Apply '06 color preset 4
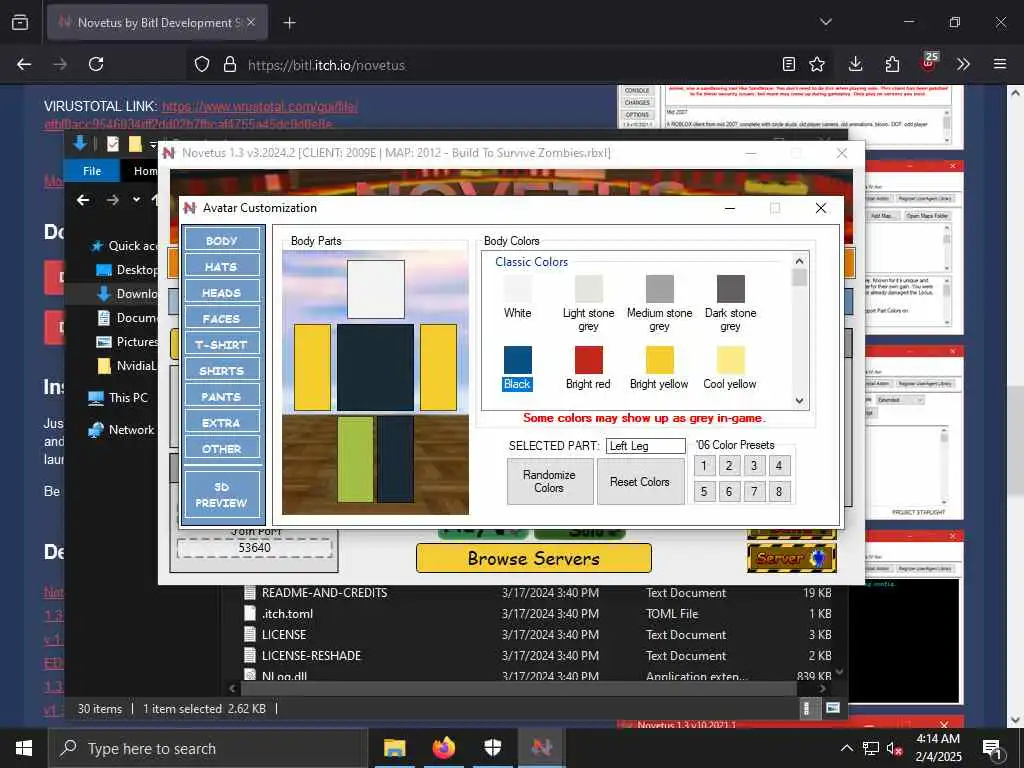Screen dimensions: 1024x768 pos(778,466)
